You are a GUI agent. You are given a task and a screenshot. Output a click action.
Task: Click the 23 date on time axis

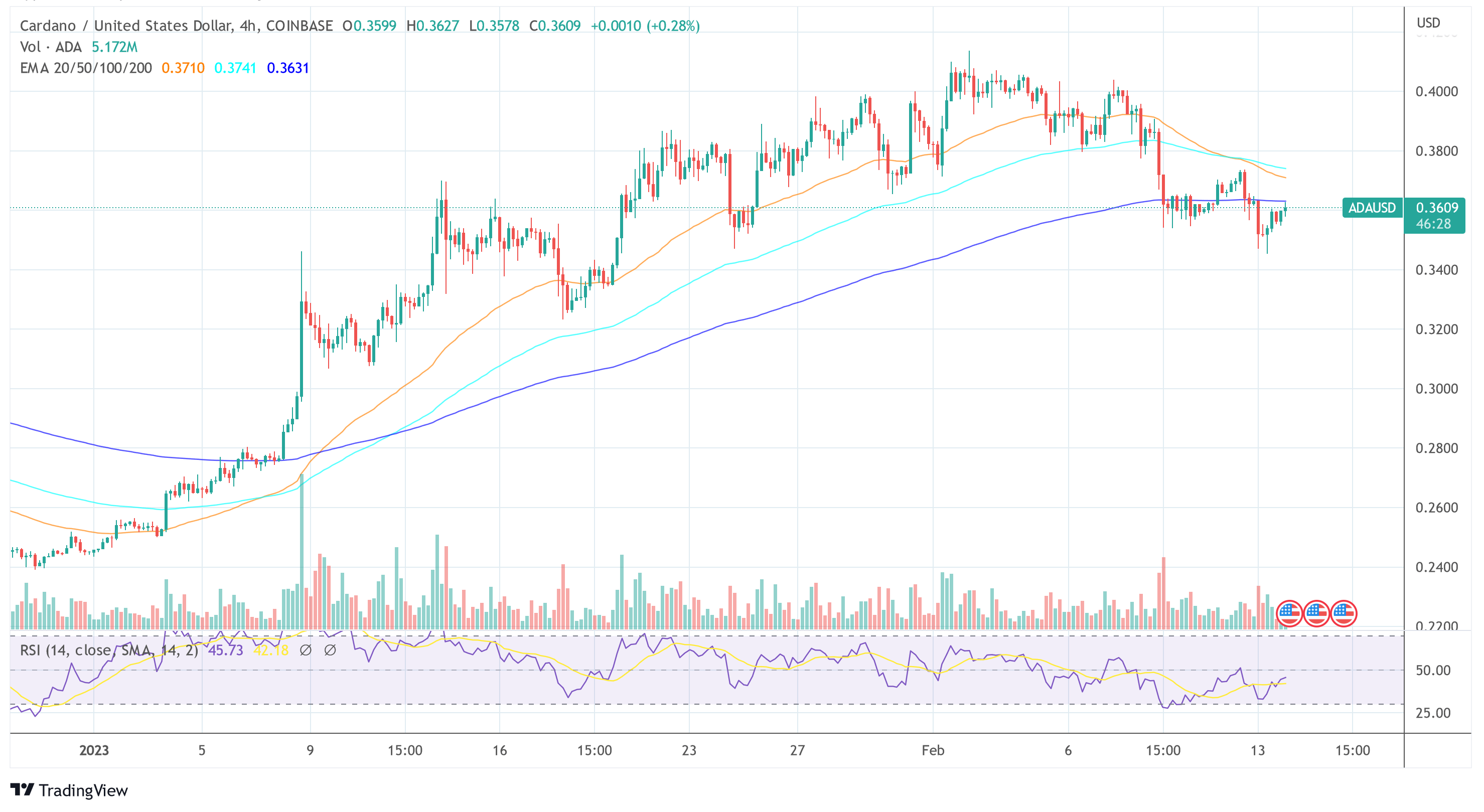(x=689, y=750)
